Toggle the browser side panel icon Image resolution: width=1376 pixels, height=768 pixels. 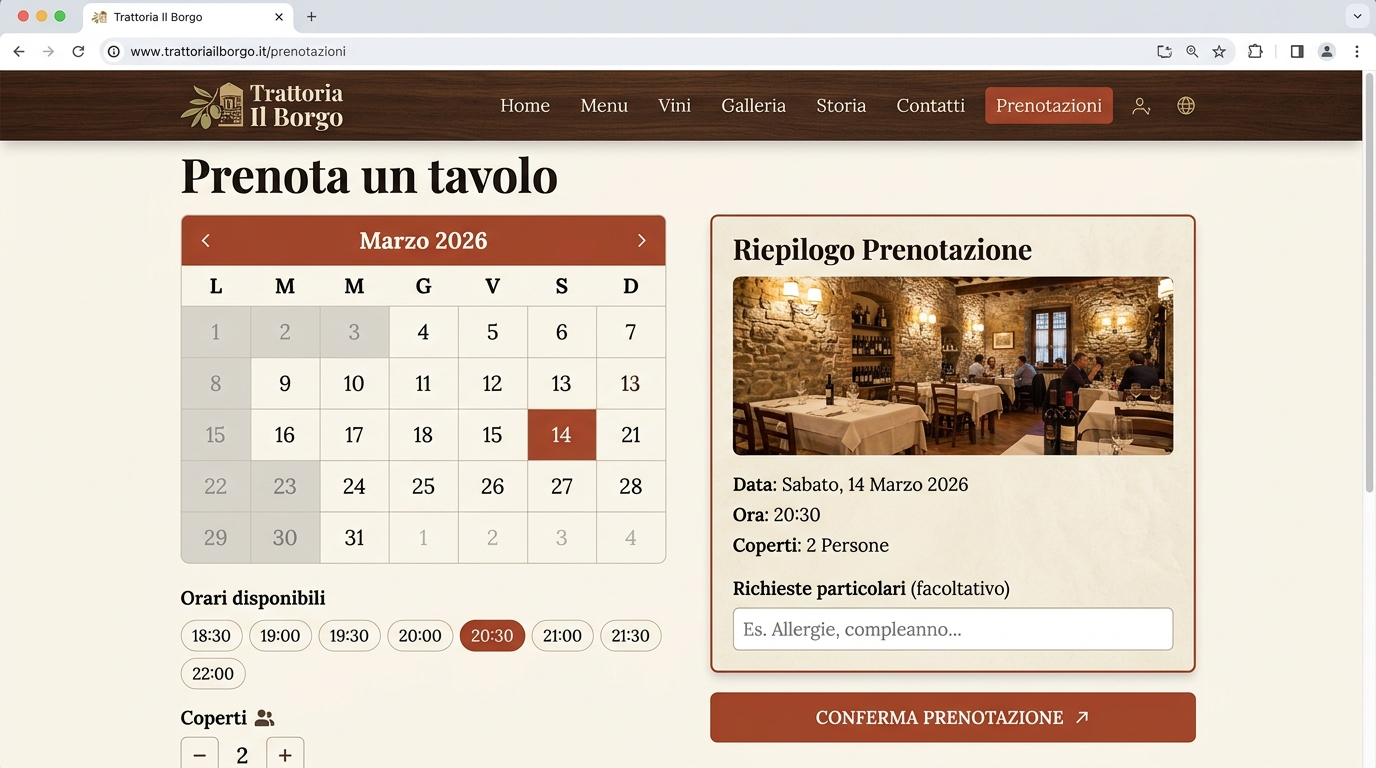[x=1297, y=51]
